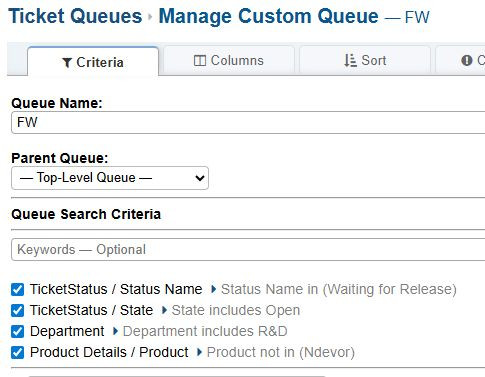The height and width of the screenshot is (377, 485).
Task: Uncheck the Product Details / Product checkbox
Action: [x=17, y=352]
